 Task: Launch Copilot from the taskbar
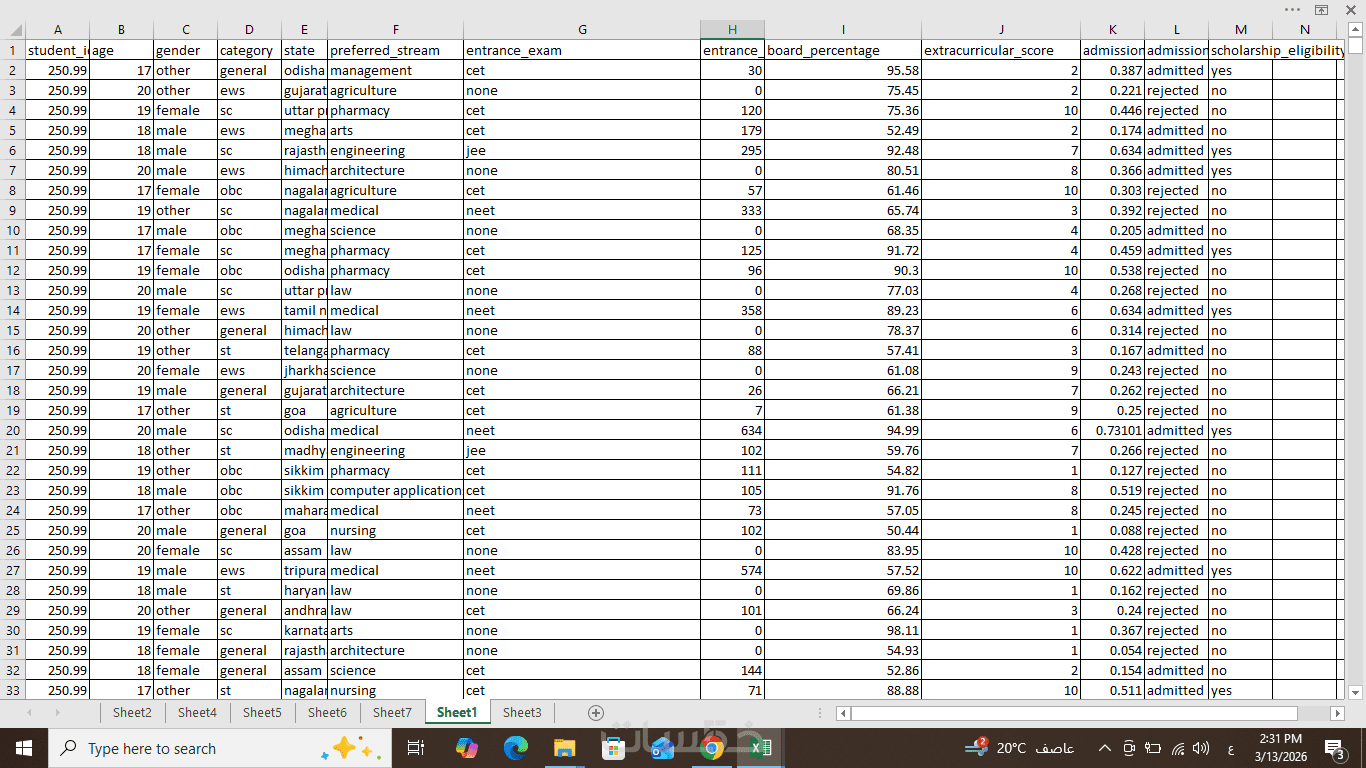point(466,748)
